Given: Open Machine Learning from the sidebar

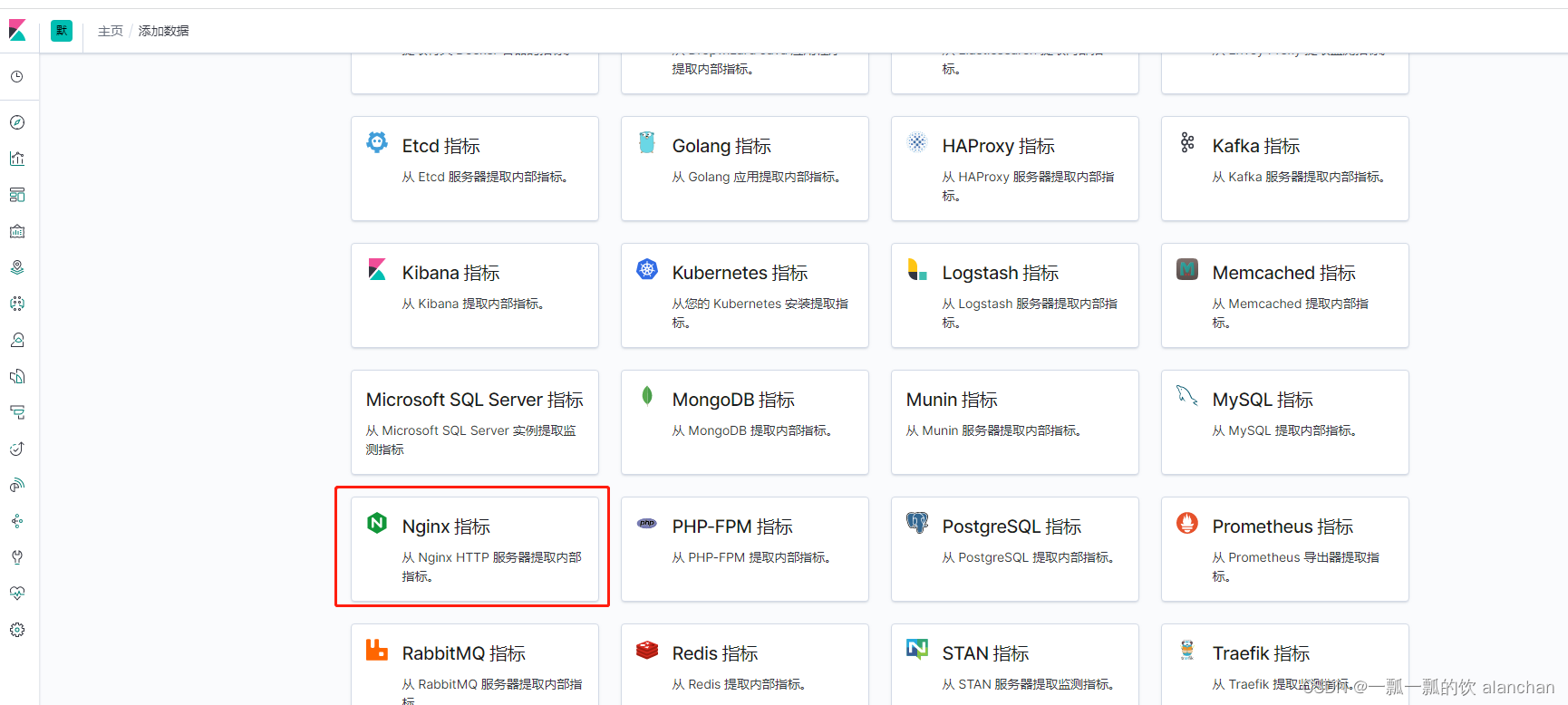Looking at the screenshot, I should 17,304.
